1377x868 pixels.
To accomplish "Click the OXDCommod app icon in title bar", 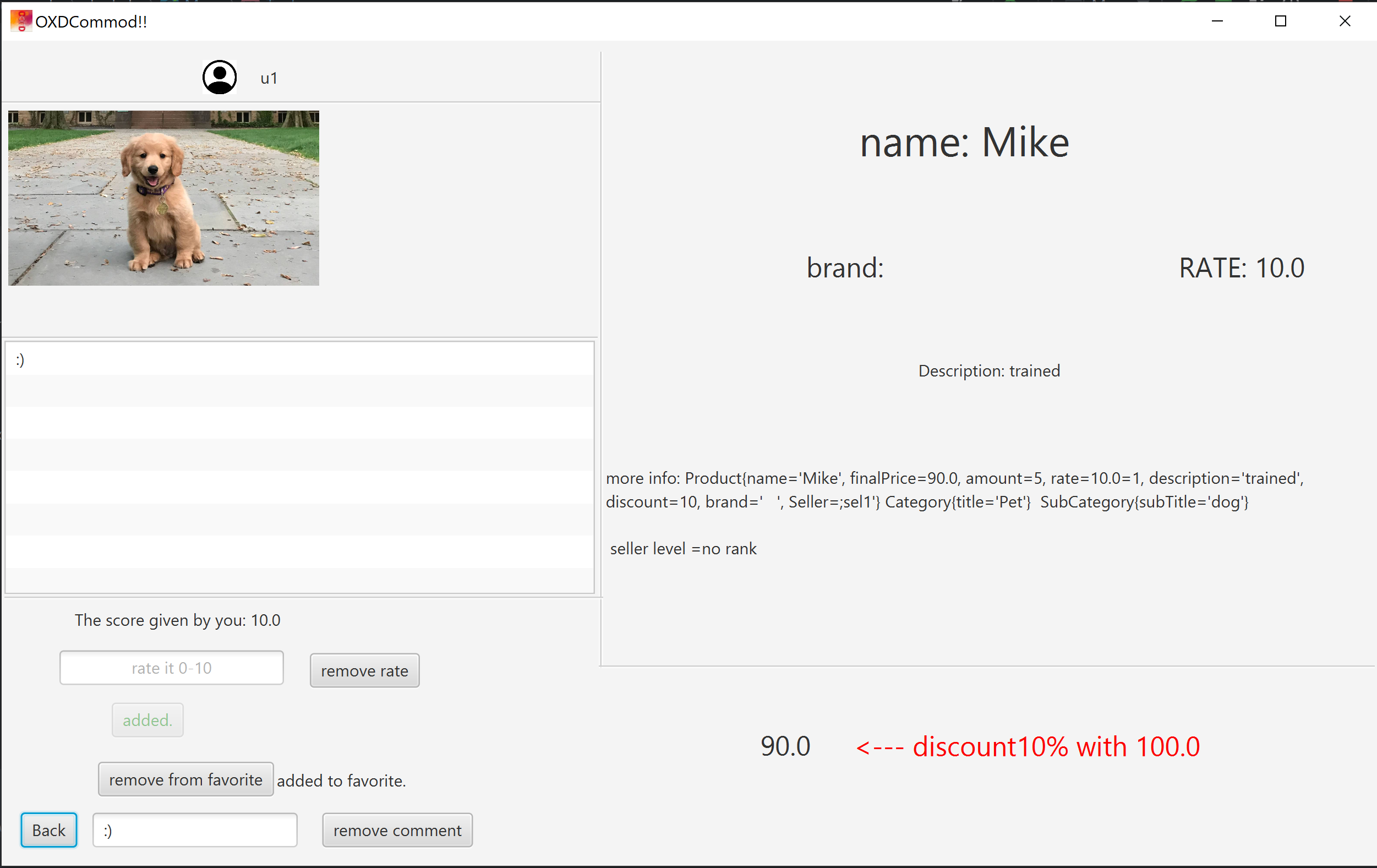I will pyautogui.click(x=21, y=21).
